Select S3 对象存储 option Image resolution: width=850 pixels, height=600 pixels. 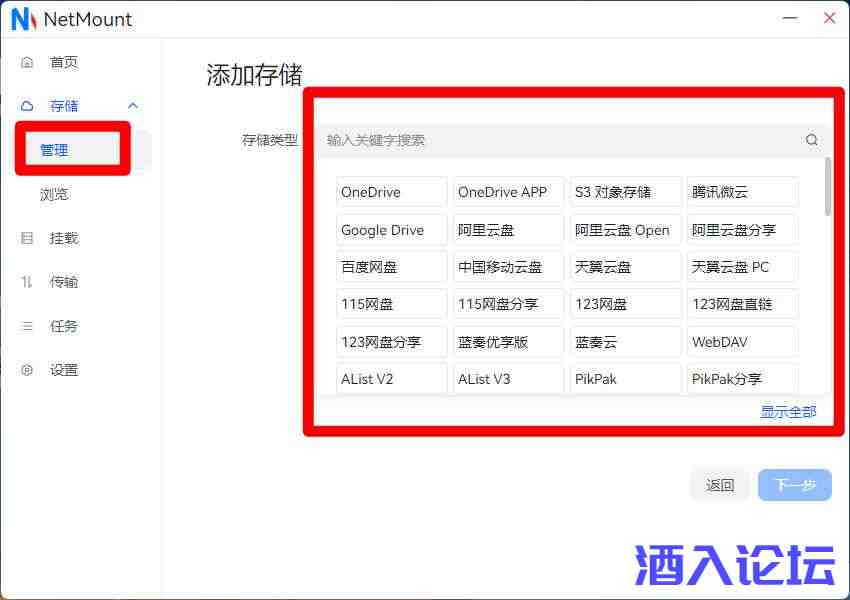(x=626, y=192)
